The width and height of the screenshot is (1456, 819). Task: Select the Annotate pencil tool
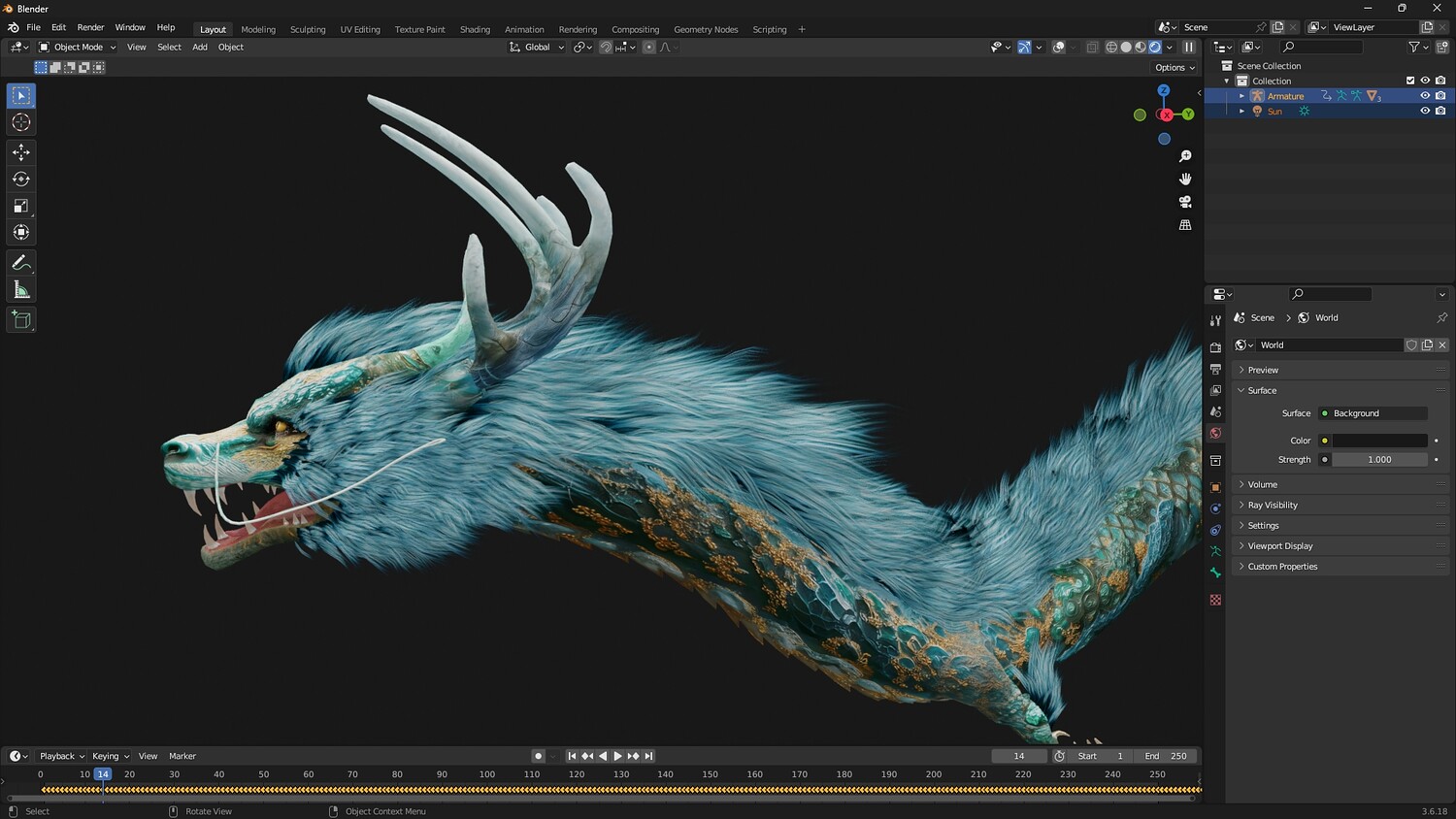pos(21,263)
